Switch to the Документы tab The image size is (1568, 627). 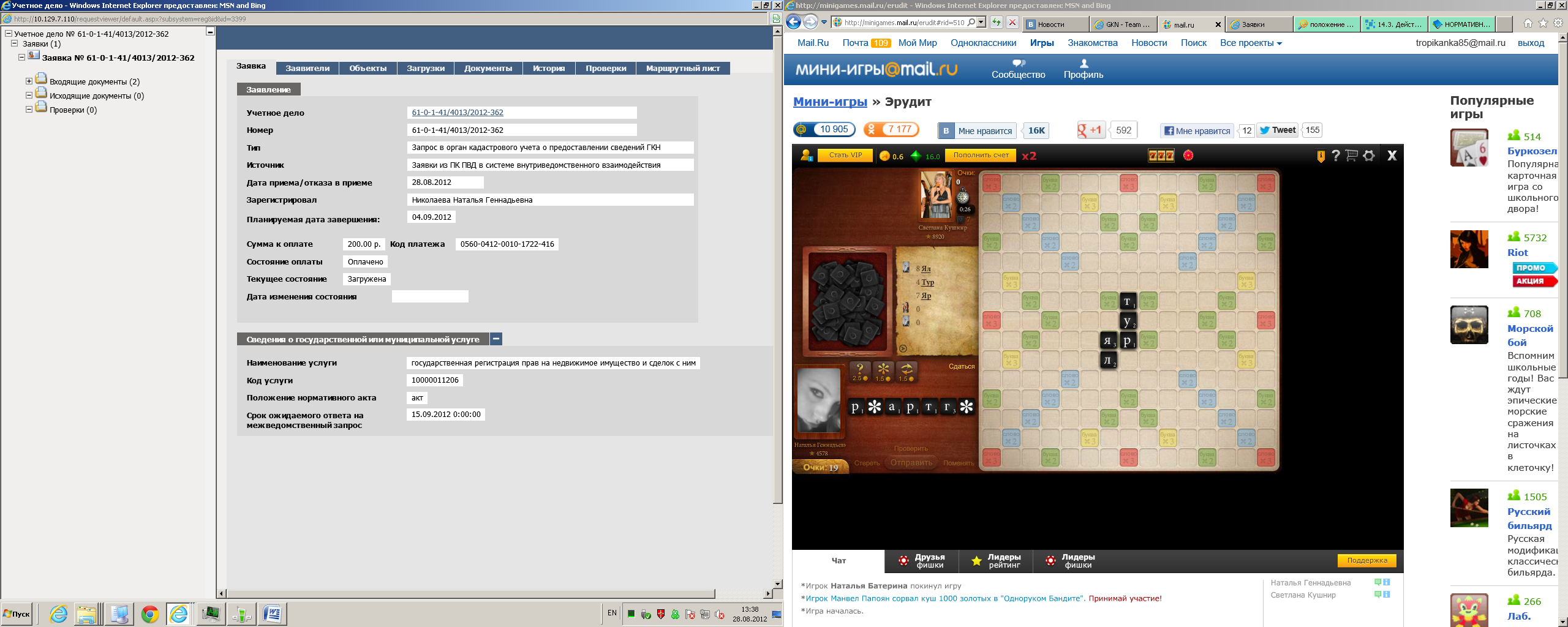[488, 68]
